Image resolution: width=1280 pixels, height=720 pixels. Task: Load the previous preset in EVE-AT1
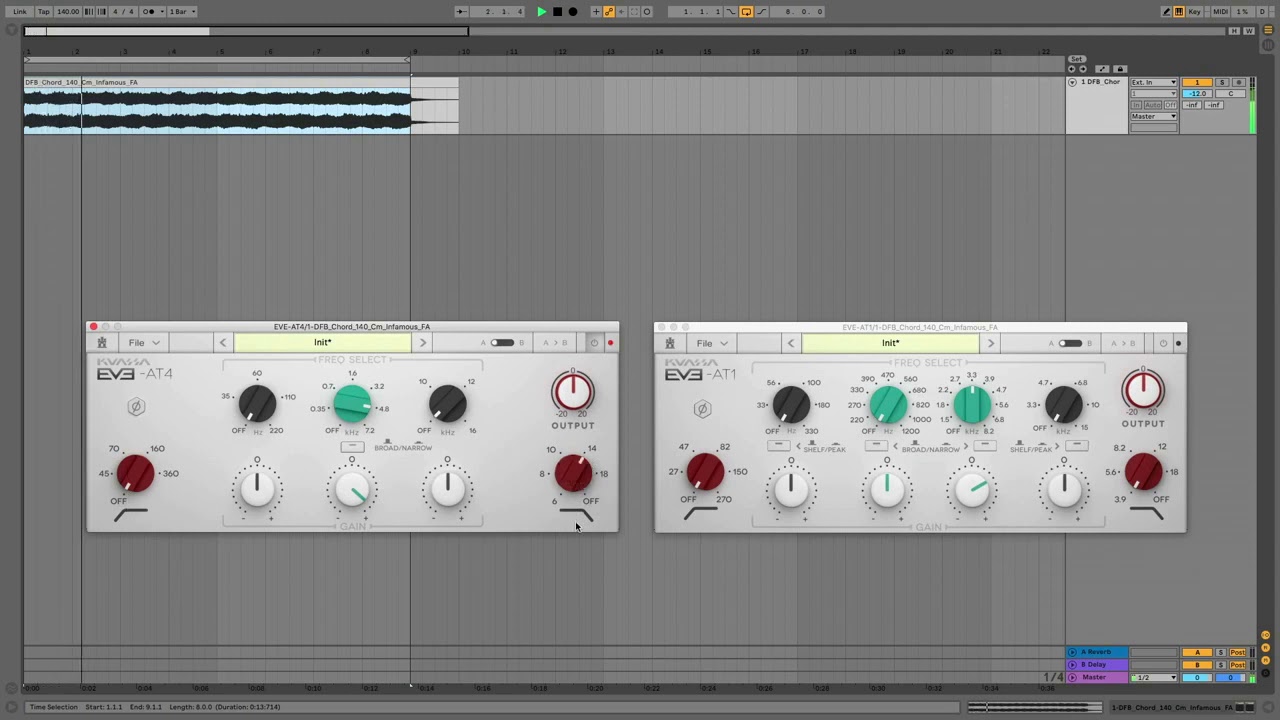click(791, 343)
